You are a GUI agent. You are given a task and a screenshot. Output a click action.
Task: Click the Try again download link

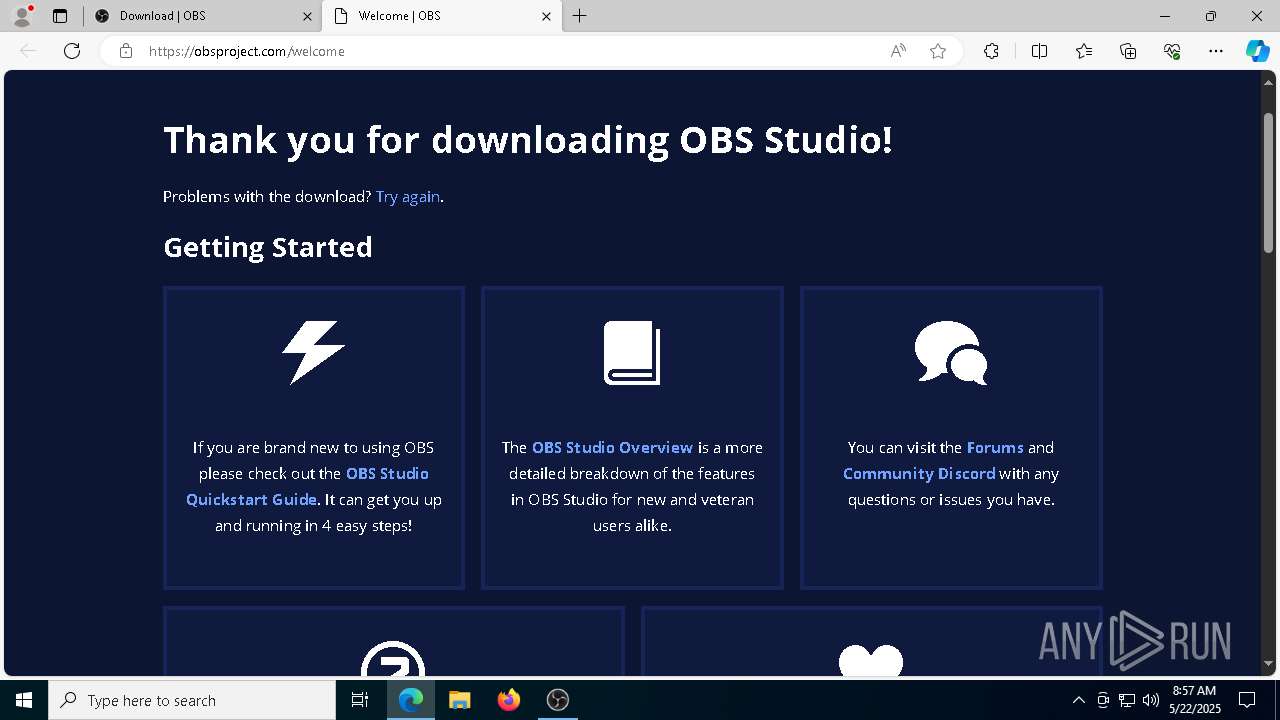click(x=408, y=197)
